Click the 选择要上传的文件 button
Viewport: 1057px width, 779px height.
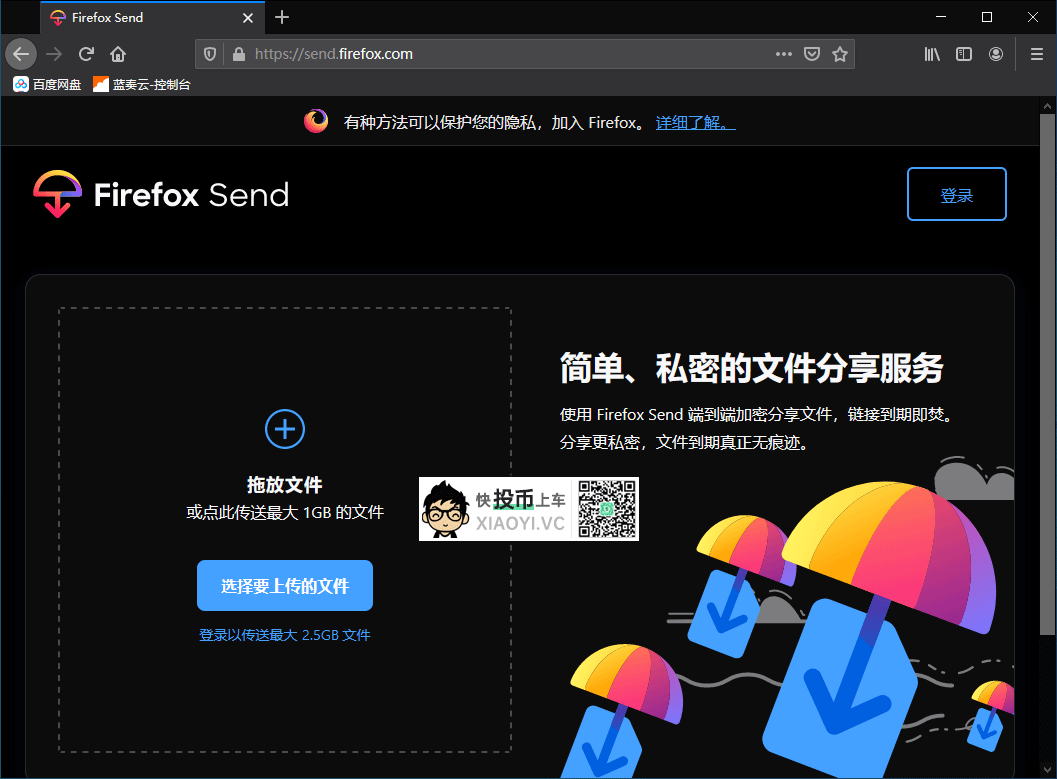coord(284,586)
